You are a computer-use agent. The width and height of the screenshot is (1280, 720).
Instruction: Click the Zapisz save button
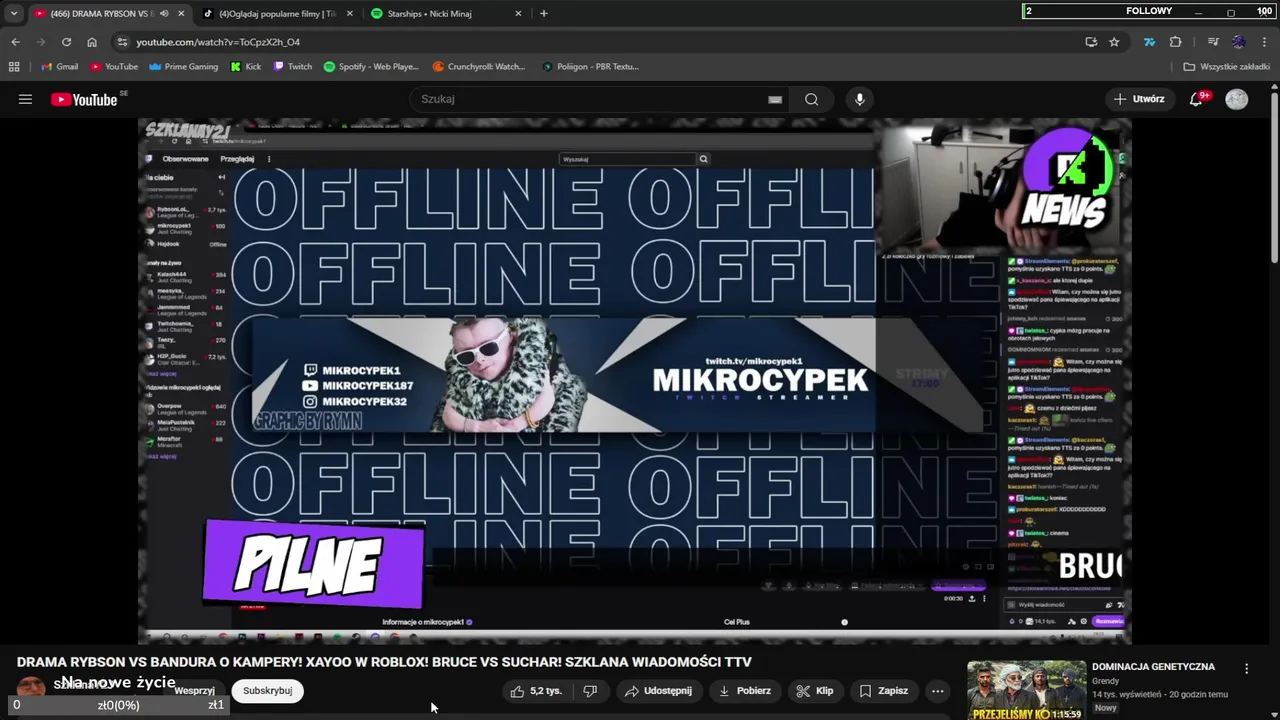pyautogui.click(x=883, y=691)
